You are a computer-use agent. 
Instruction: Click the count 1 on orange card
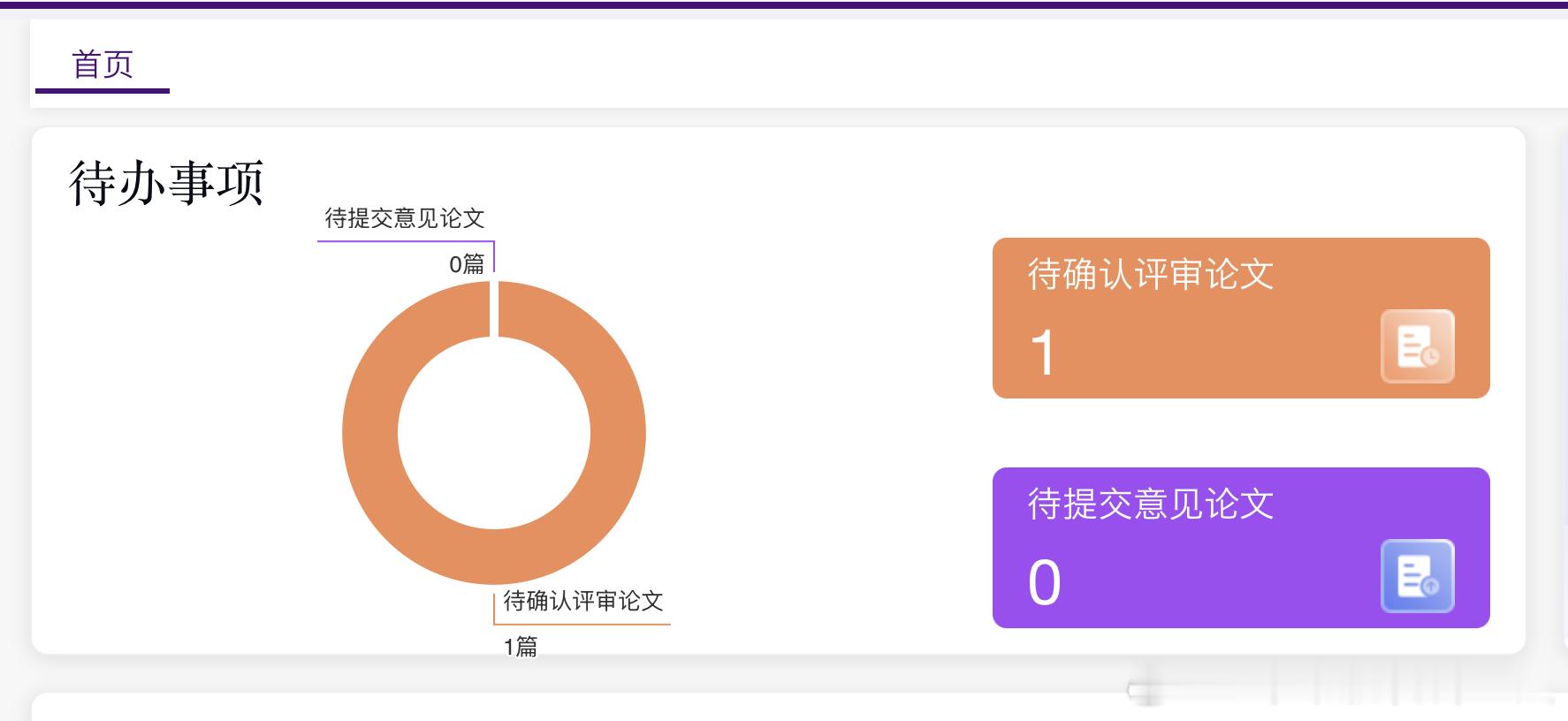tap(1043, 353)
